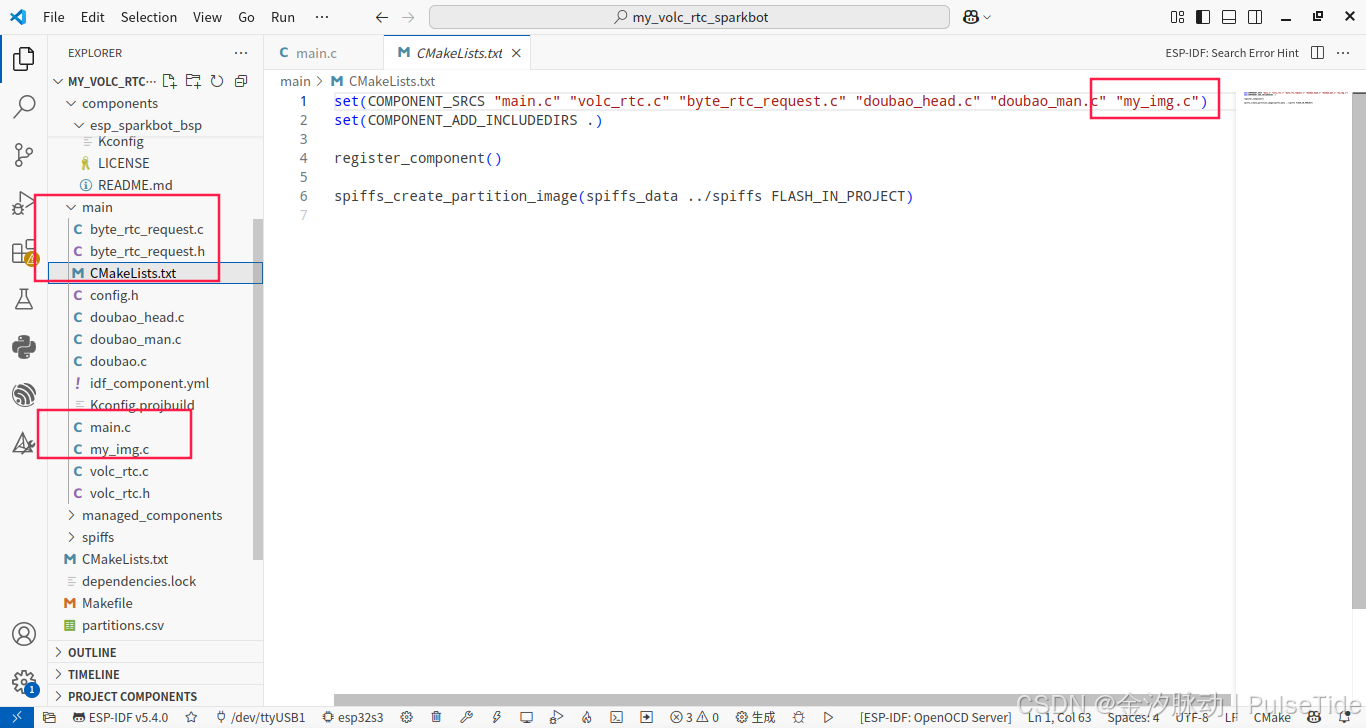
Task: Open the Accounts menu icon
Action: (24, 634)
